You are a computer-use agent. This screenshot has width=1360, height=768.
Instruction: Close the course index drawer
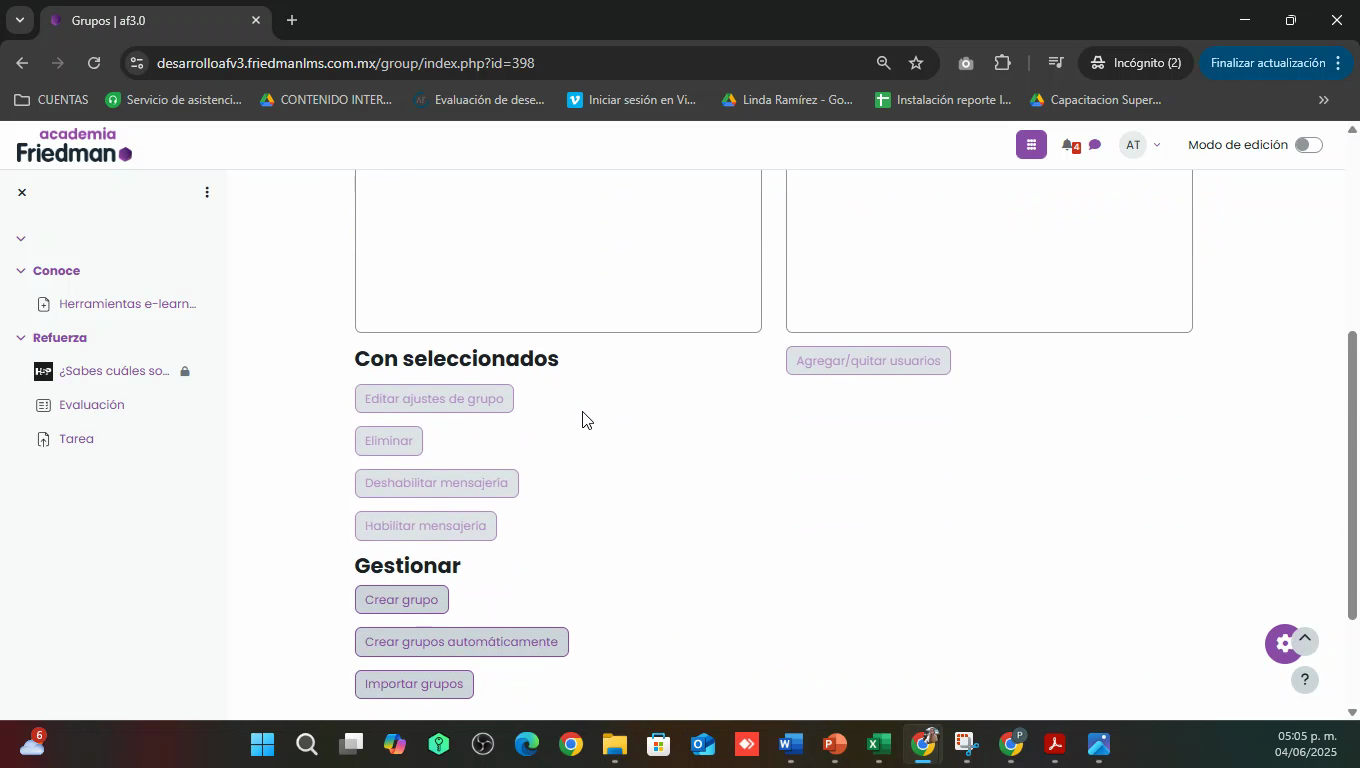22,192
